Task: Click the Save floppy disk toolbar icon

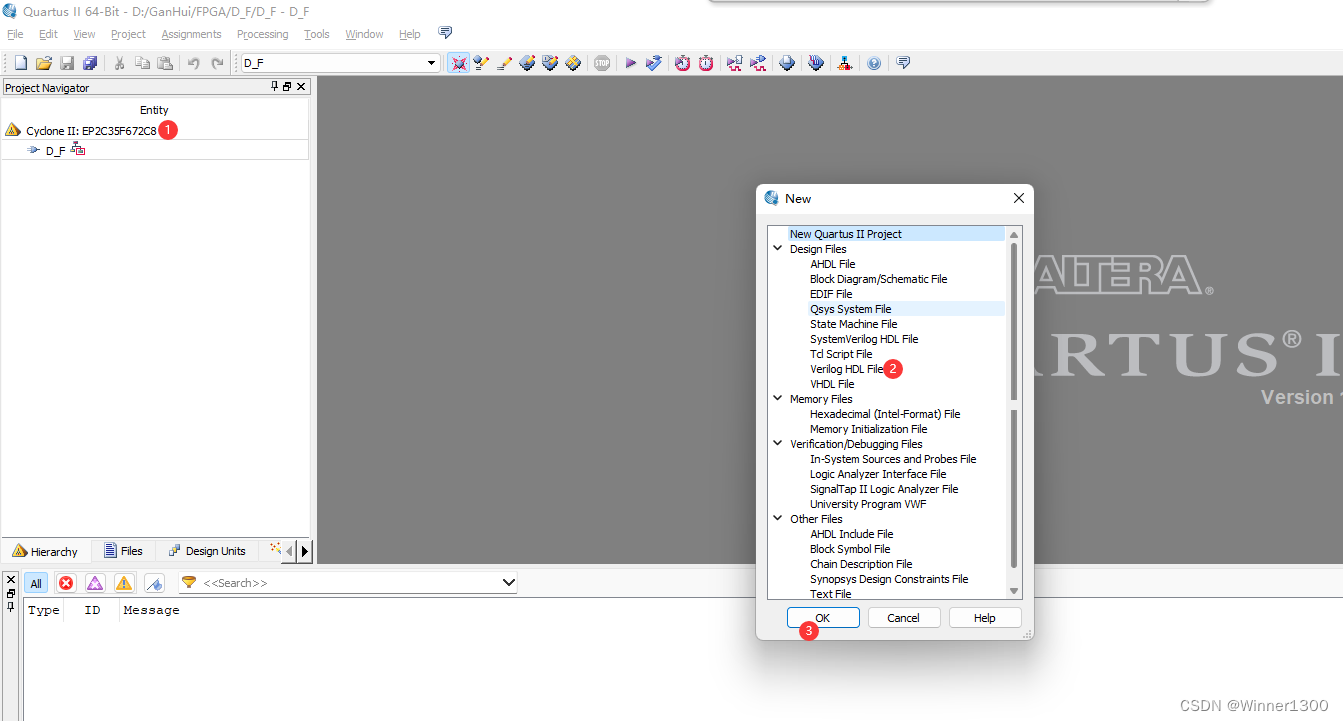Action: coord(67,63)
